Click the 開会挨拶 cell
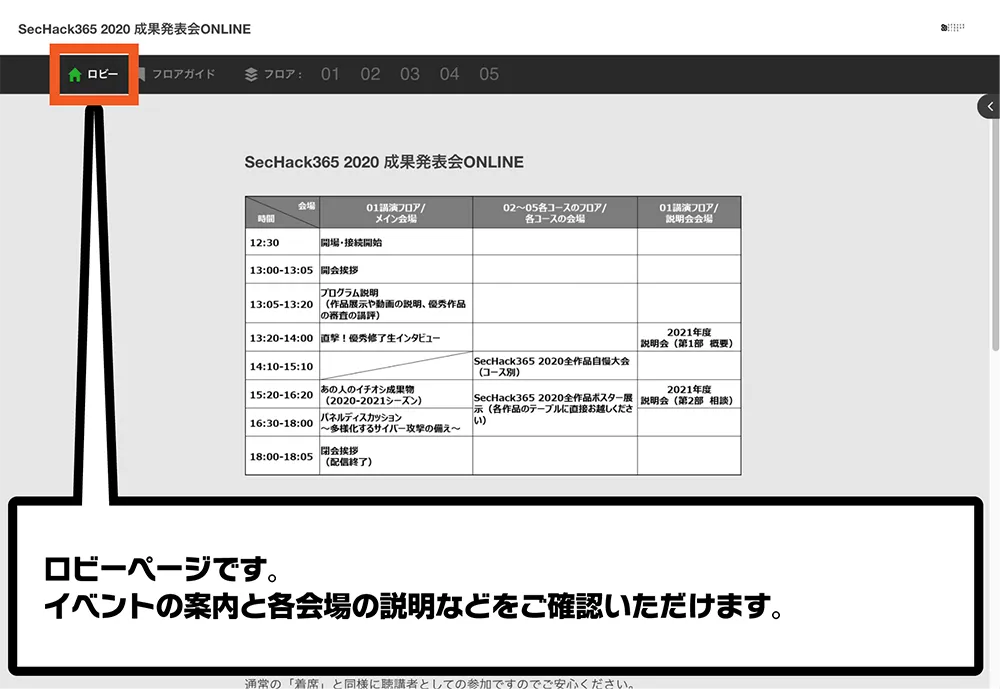The image size is (1000, 689). pyautogui.click(x=395, y=270)
